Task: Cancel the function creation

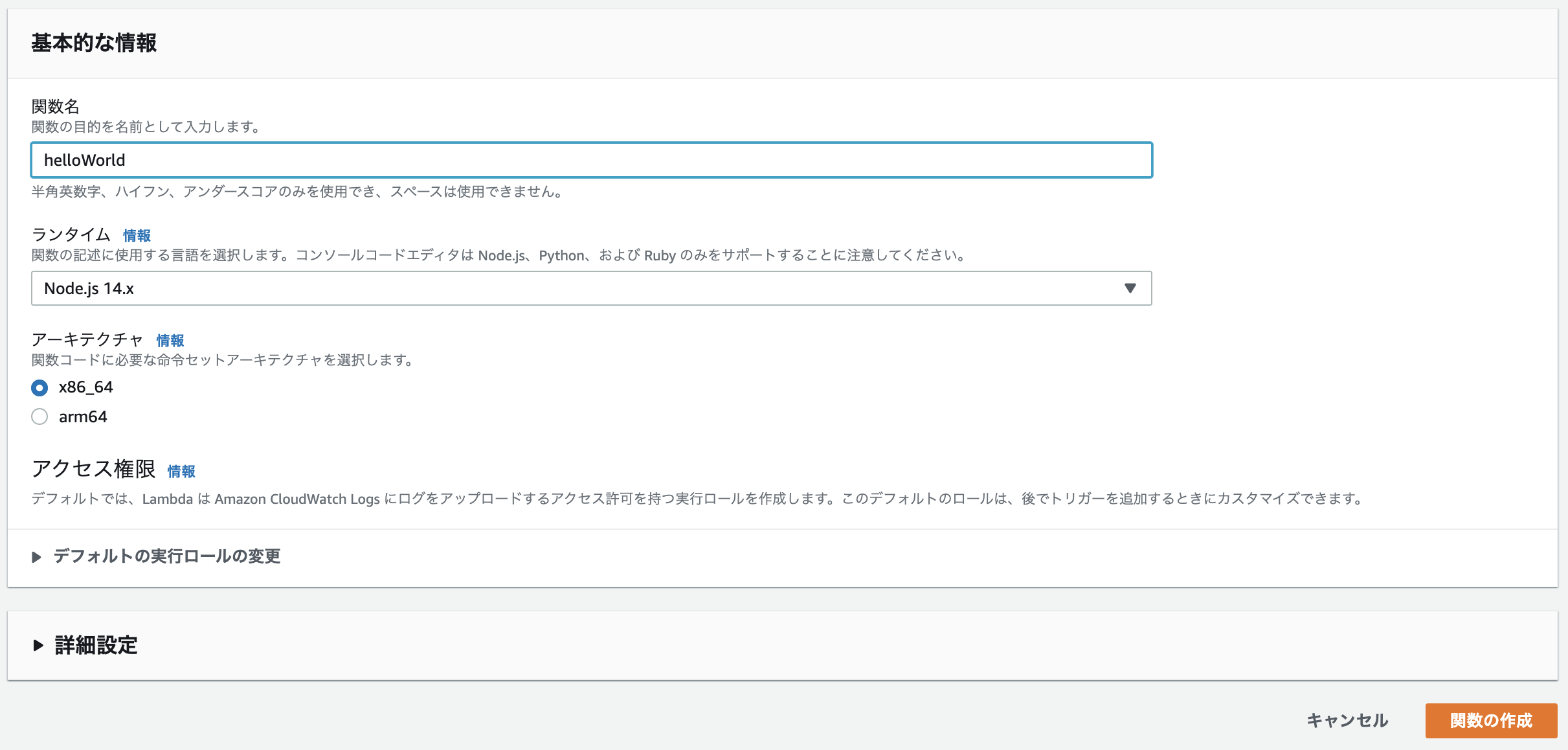Action: [x=1347, y=720]
